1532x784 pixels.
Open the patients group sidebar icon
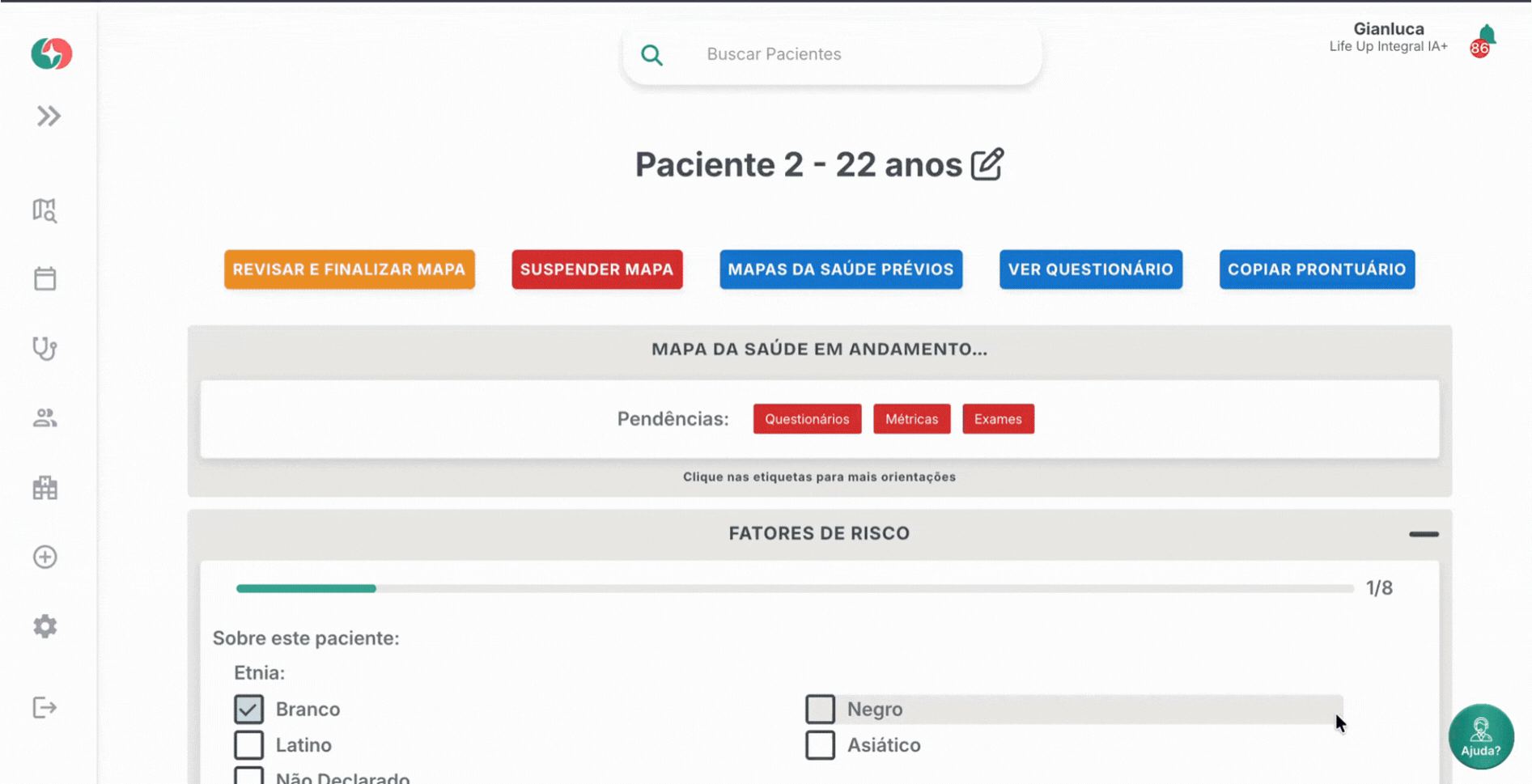45,418
